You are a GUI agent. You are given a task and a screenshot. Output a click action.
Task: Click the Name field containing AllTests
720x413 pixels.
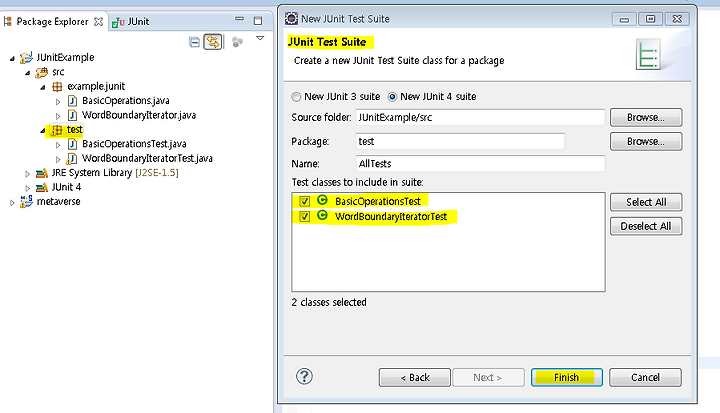coord(480,164)
